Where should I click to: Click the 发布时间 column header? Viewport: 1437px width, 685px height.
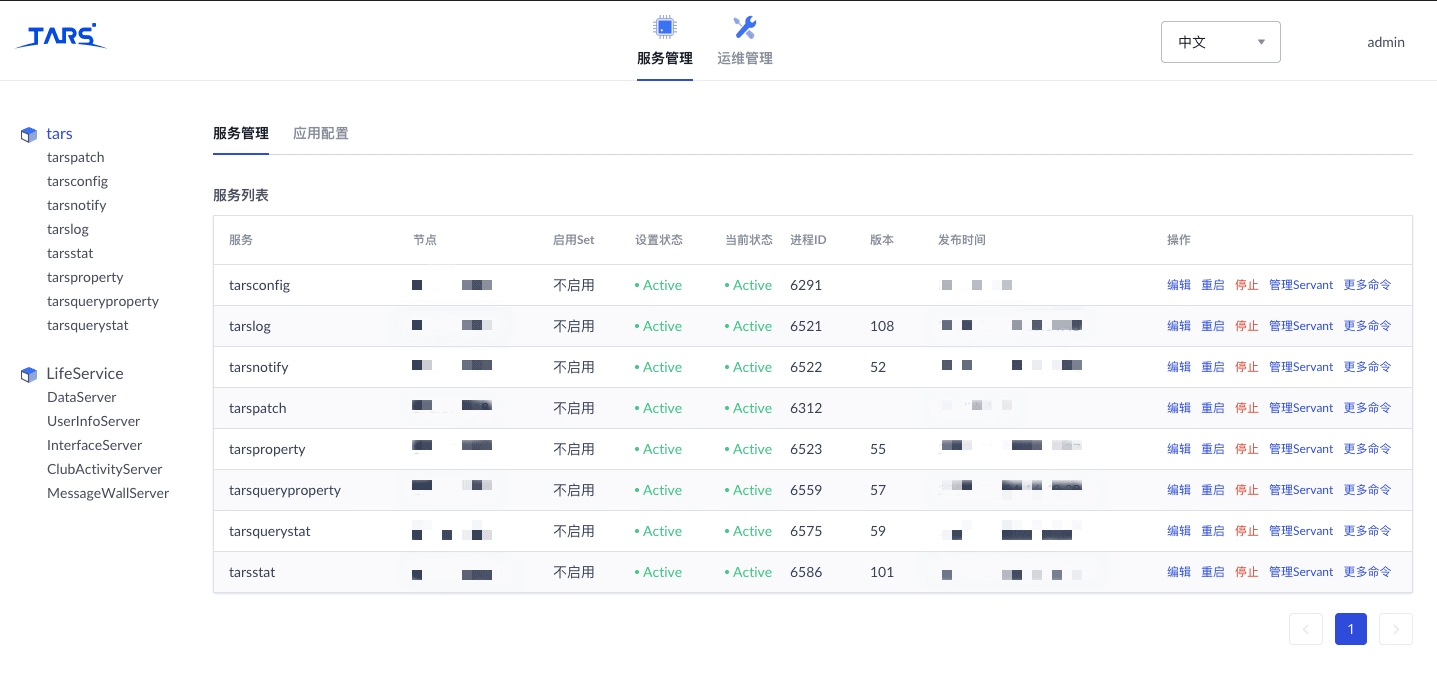(x=962, y=240)
